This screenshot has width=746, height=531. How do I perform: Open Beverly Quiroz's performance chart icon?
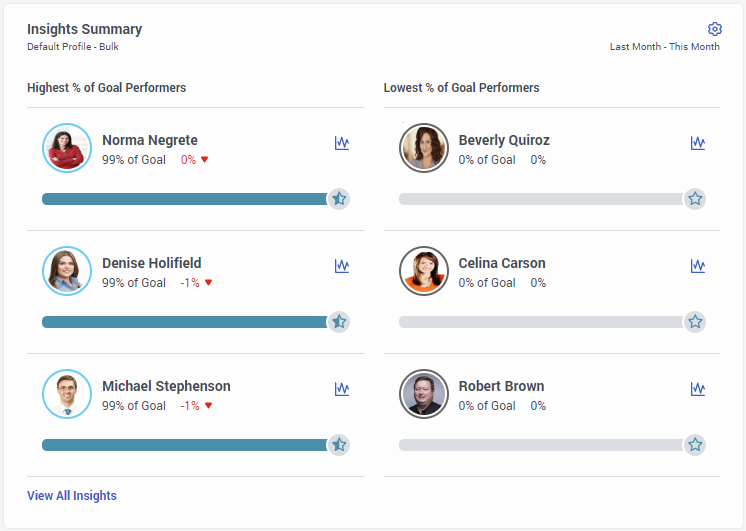click(x=698, y=143)
